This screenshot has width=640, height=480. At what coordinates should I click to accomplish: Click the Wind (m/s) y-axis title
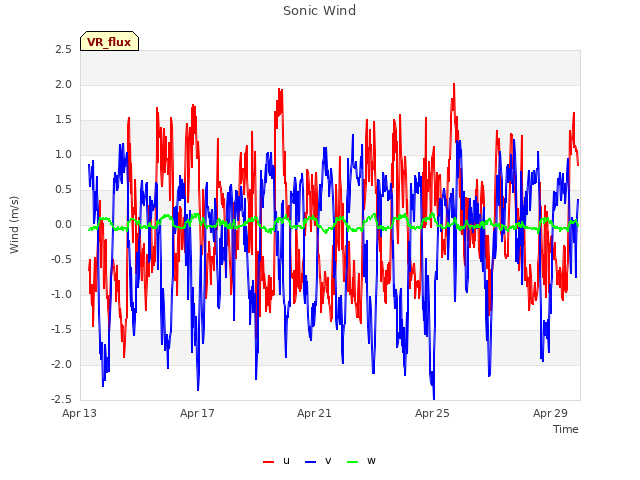[14, 225]
